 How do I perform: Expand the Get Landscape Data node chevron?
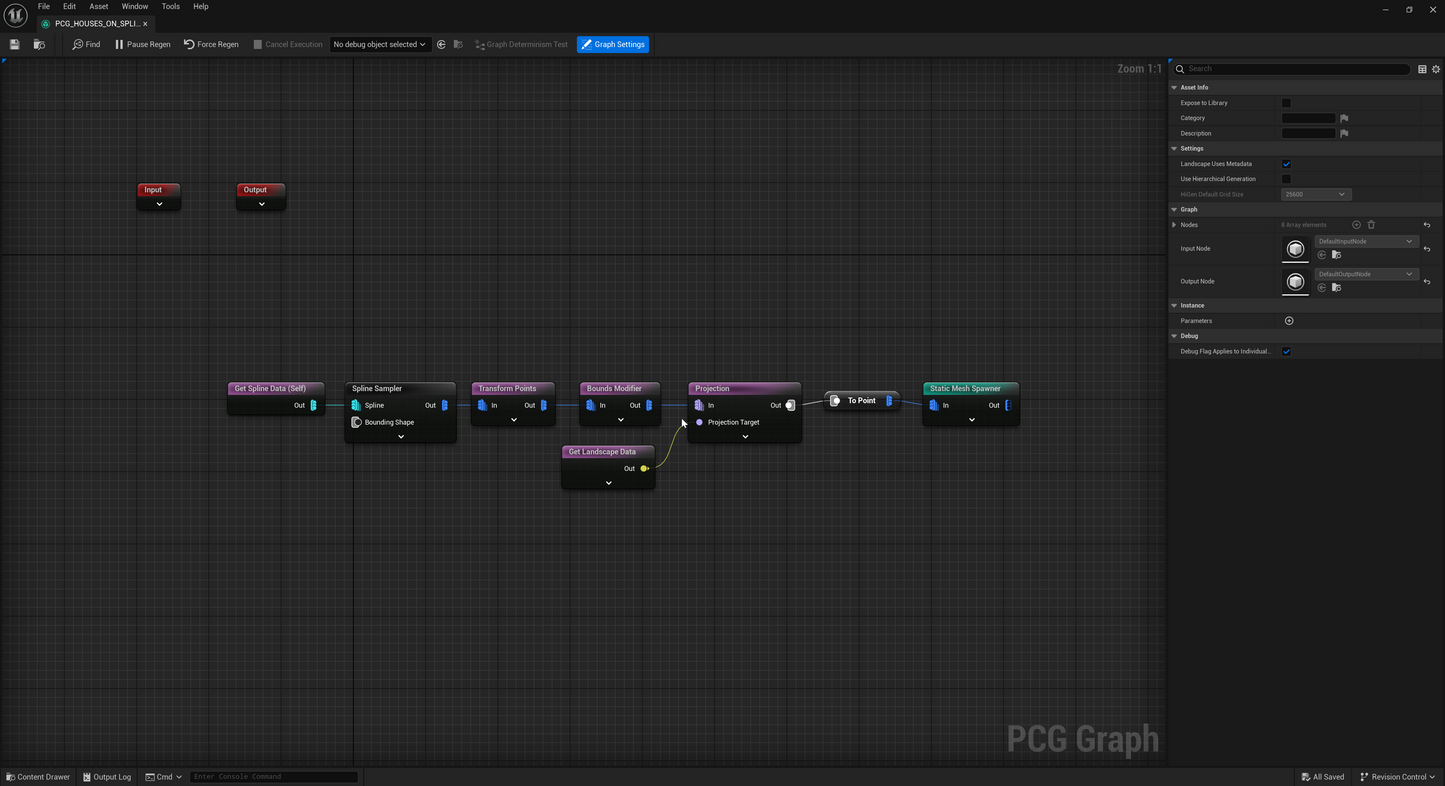click(x=608, y=483)
